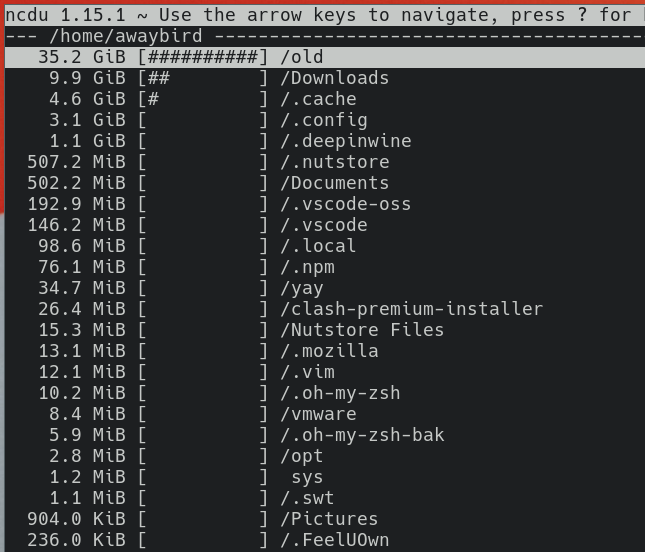This screenshot has width=645, height=552.
Task: Click the /.nutstore directory row
Action: click(x=325, y=162)
